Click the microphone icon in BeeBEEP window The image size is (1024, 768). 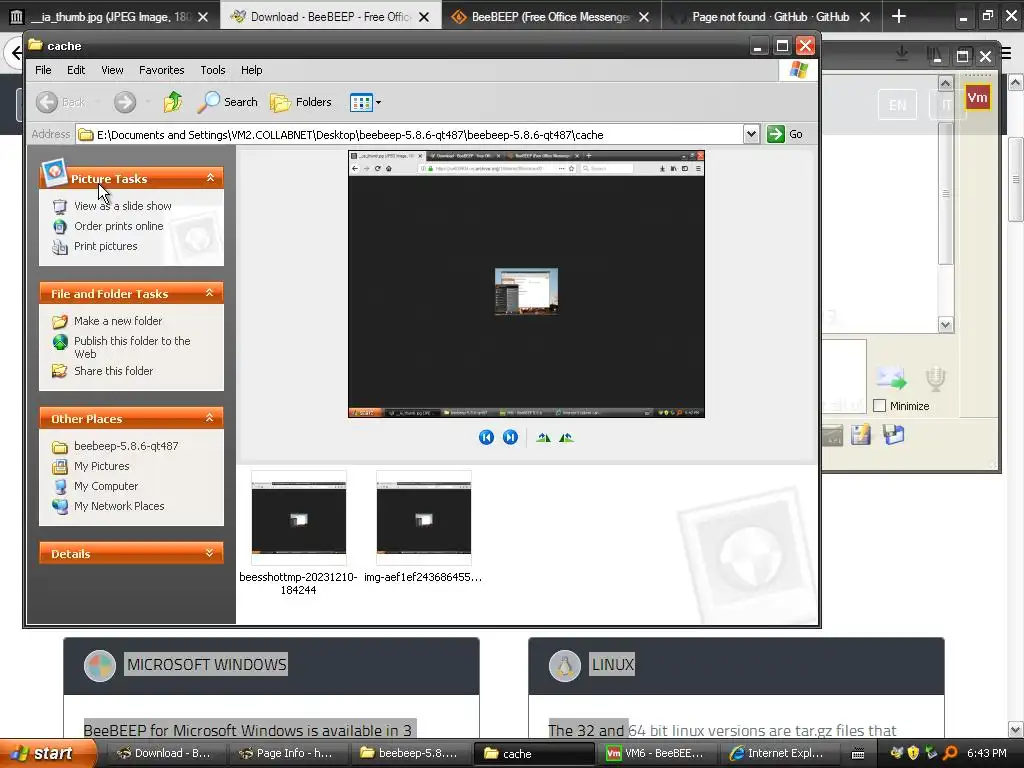[x=935, y=378]
